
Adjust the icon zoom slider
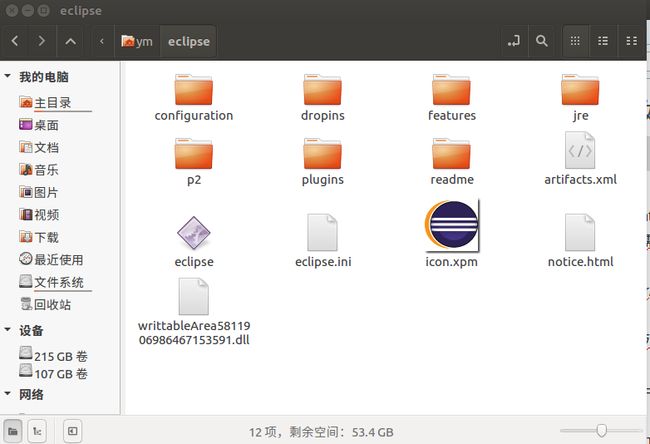(601, 431)
